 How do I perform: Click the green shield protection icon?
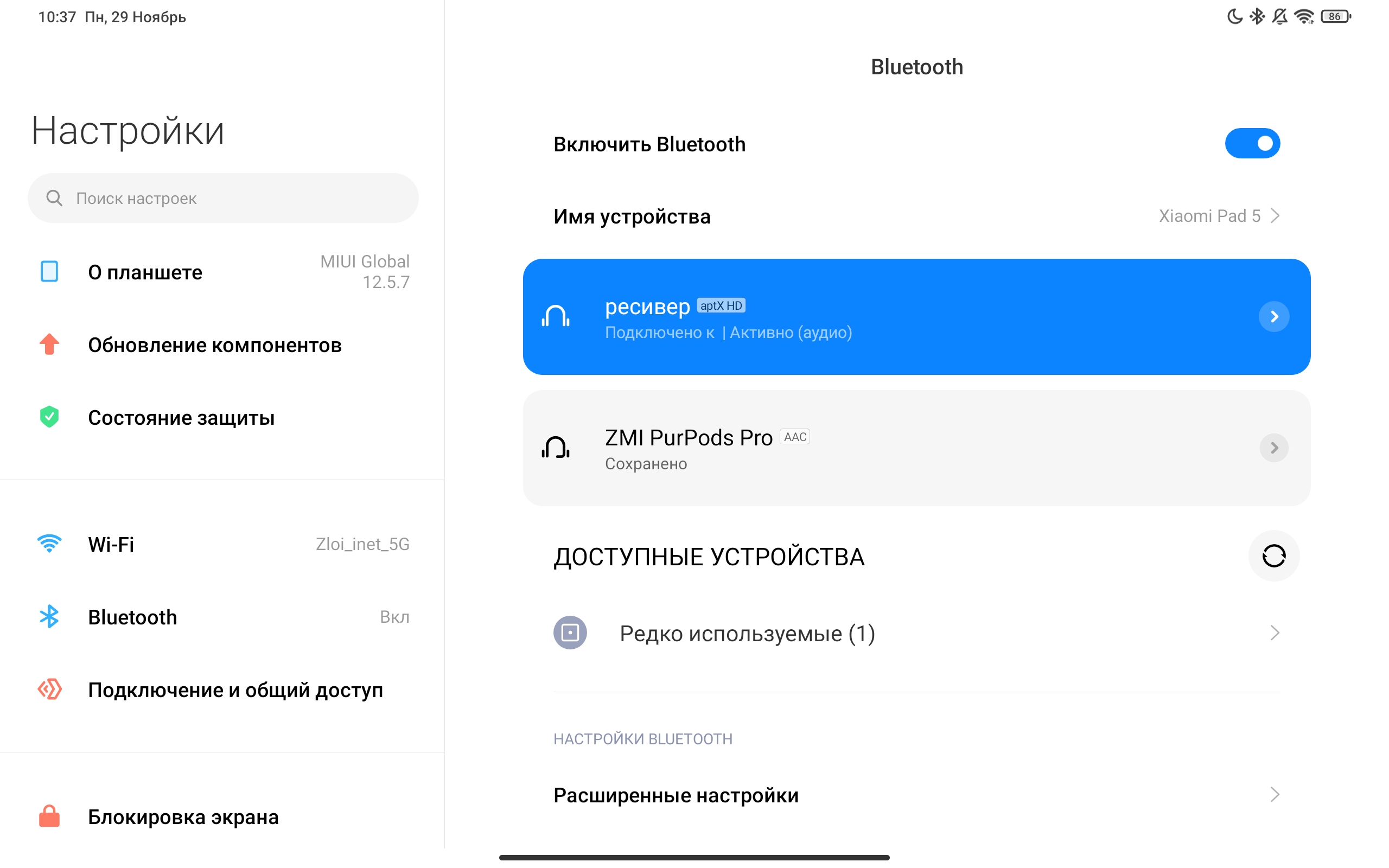pyautogui.click(x=49, y=417)
